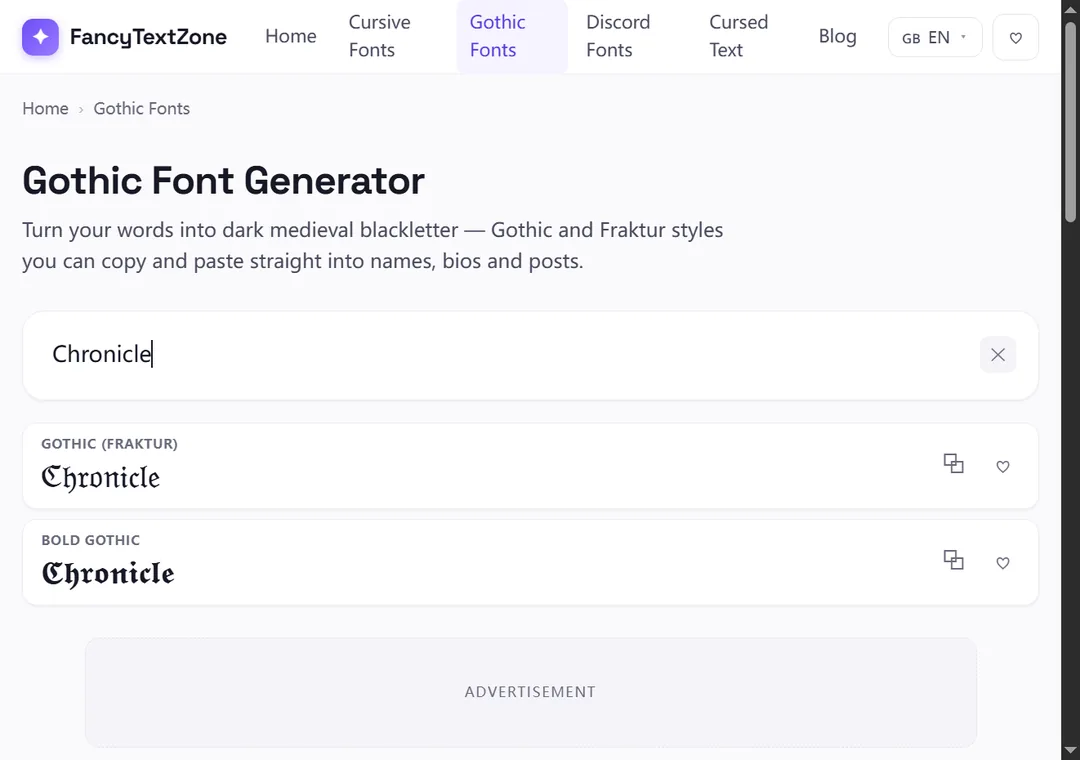Click the scrollbar down arrow
The height and width of the screenshot is (760, 1080).
(x=1070, y=750)
